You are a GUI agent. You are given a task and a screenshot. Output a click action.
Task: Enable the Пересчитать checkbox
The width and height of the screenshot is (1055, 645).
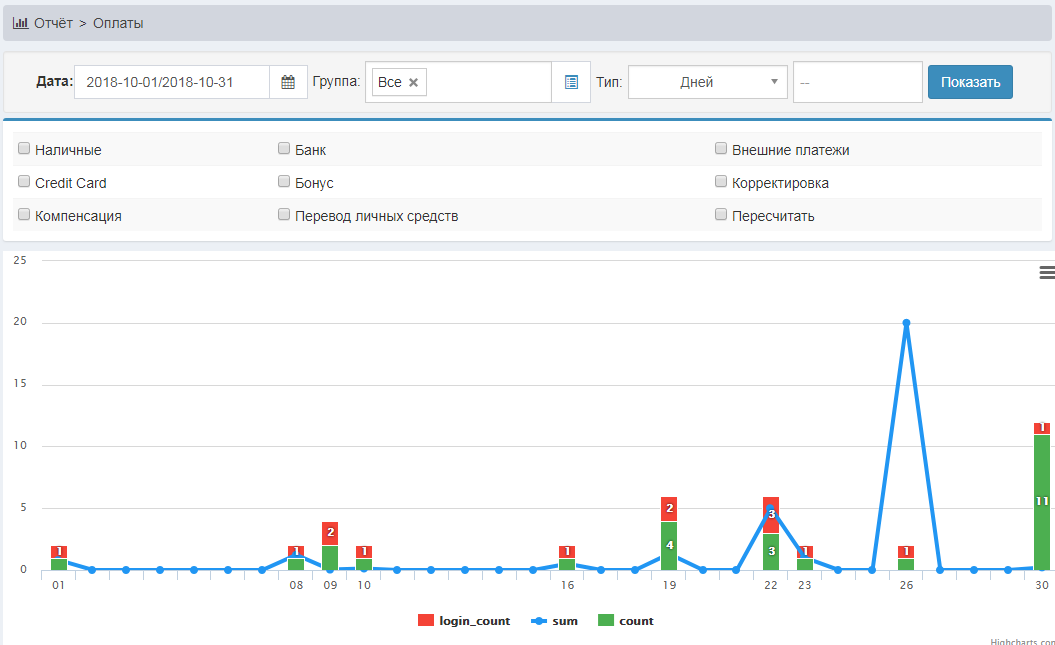pos(721,214)
